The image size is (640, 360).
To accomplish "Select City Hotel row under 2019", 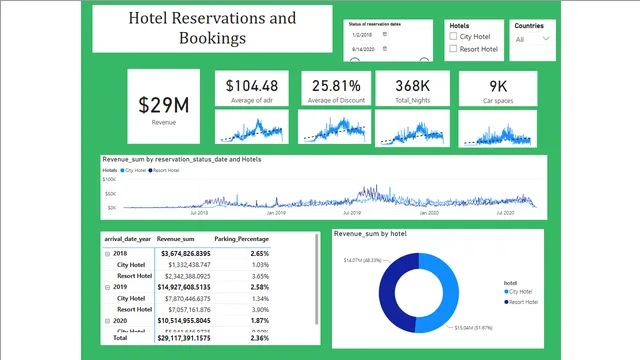I will 131,298.
